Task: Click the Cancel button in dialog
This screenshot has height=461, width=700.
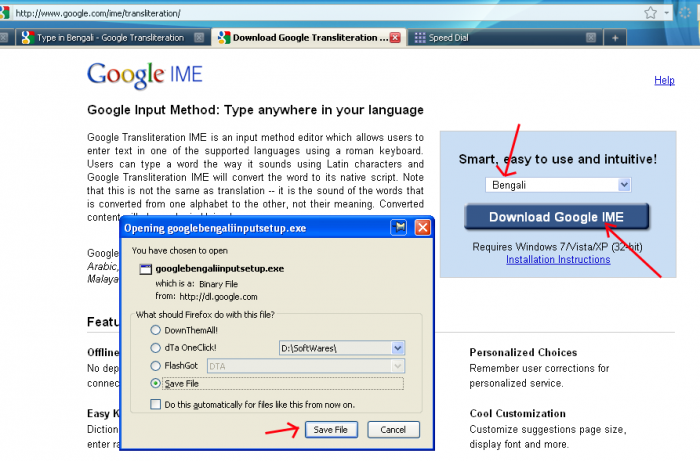Action: coord(393,430)
